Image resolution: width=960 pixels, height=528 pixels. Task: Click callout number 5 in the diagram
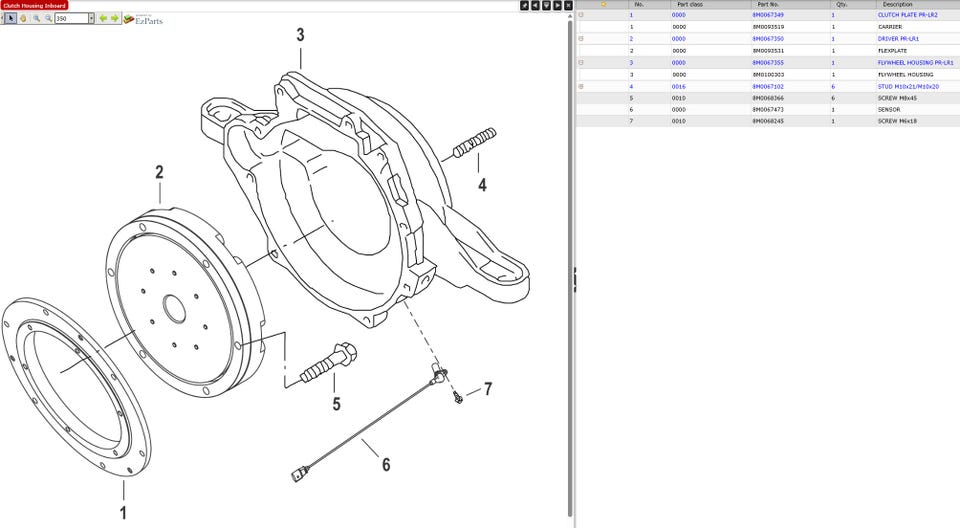pyautogui.click(x=336, y=404)
